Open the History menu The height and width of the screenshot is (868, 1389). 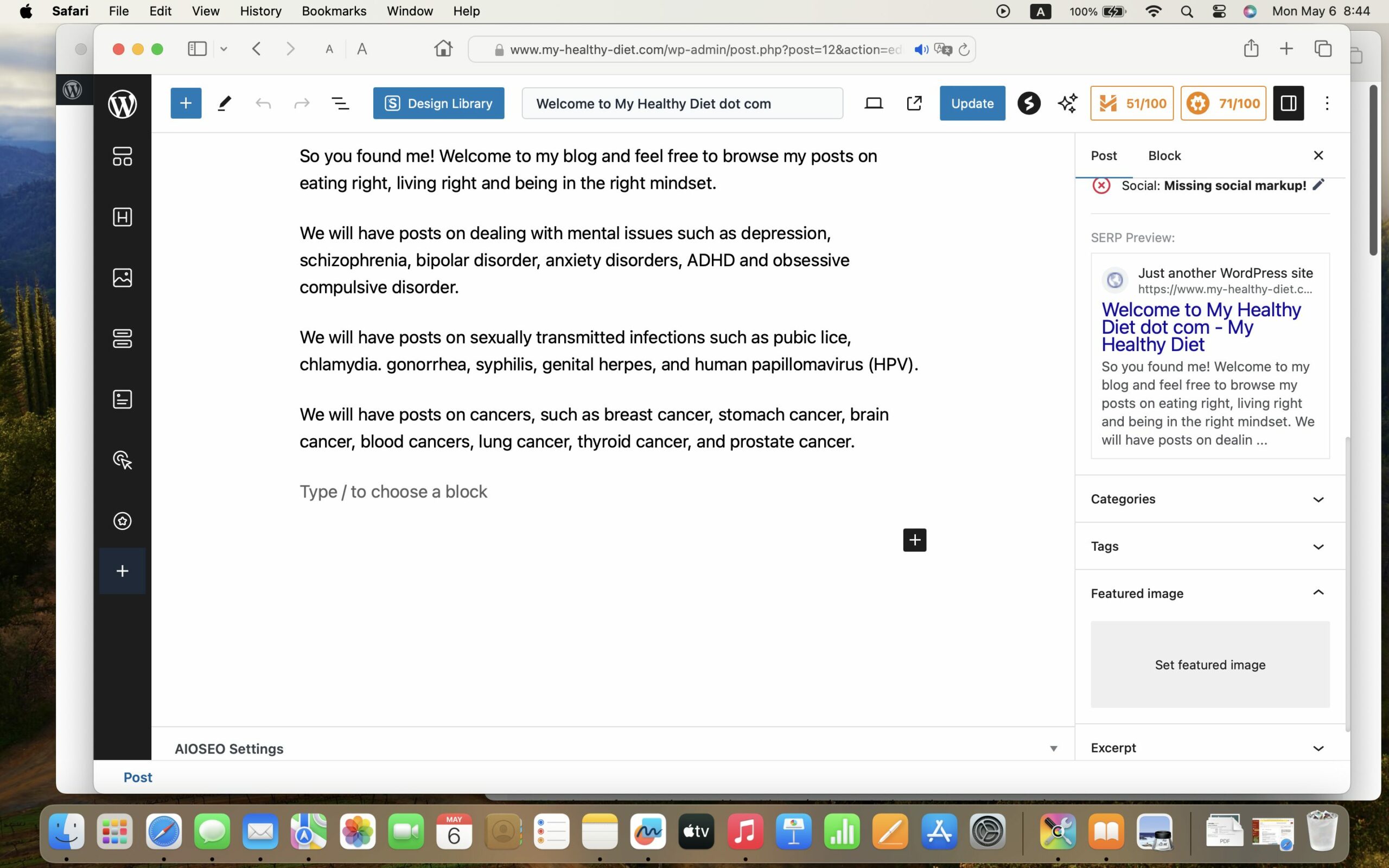click(260, 11)
